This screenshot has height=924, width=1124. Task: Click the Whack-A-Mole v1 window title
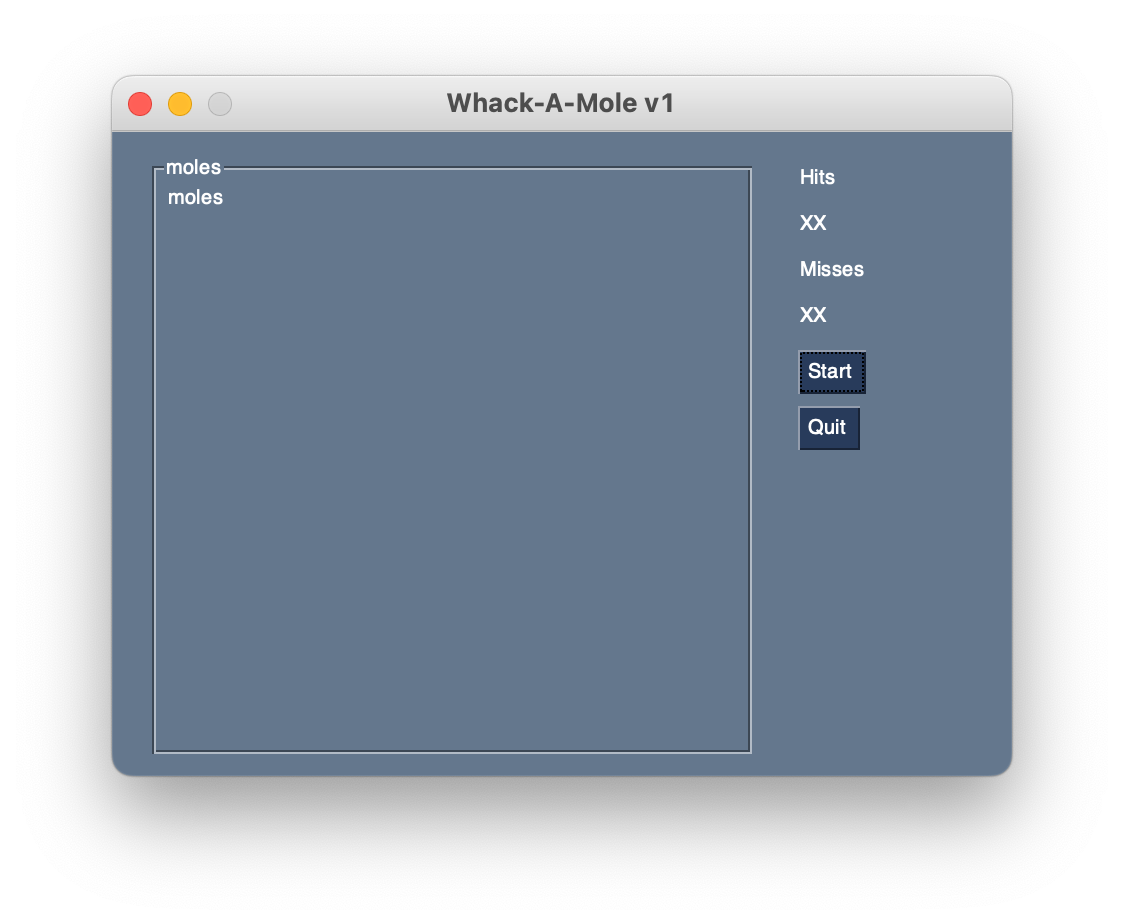click(x=561, y=103)
